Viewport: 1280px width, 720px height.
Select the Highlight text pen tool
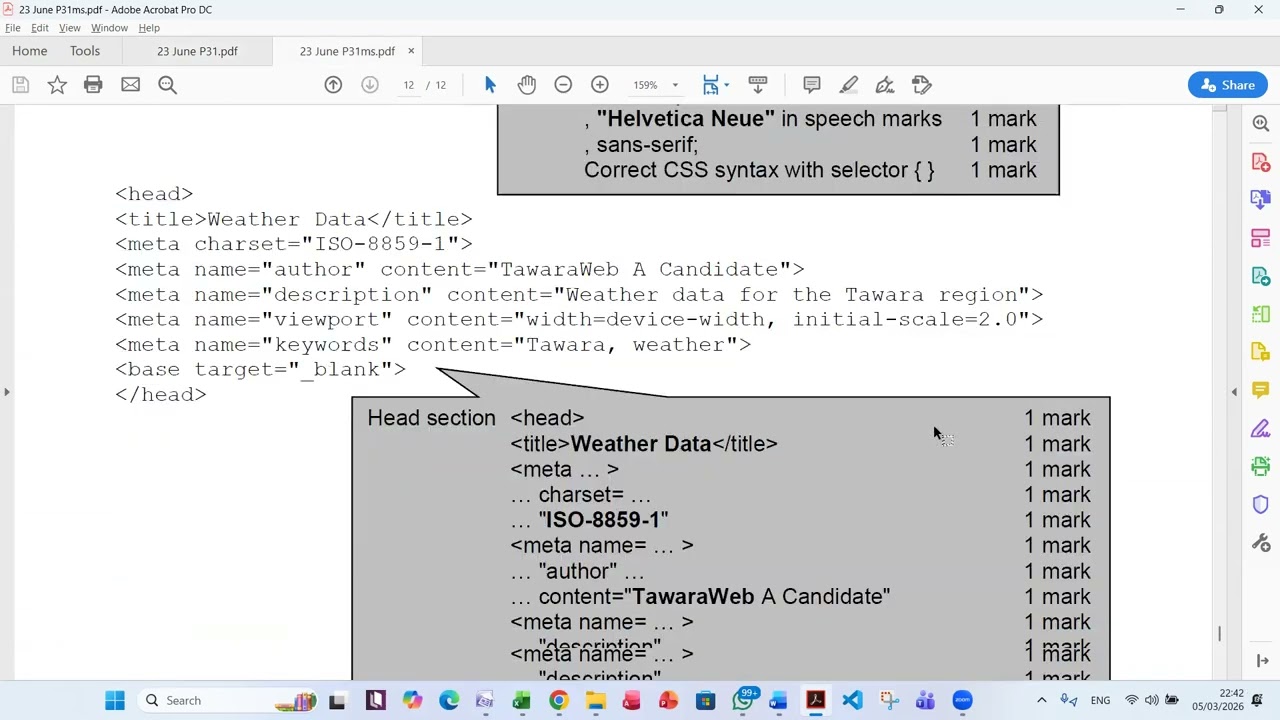(x=848, y=85)
